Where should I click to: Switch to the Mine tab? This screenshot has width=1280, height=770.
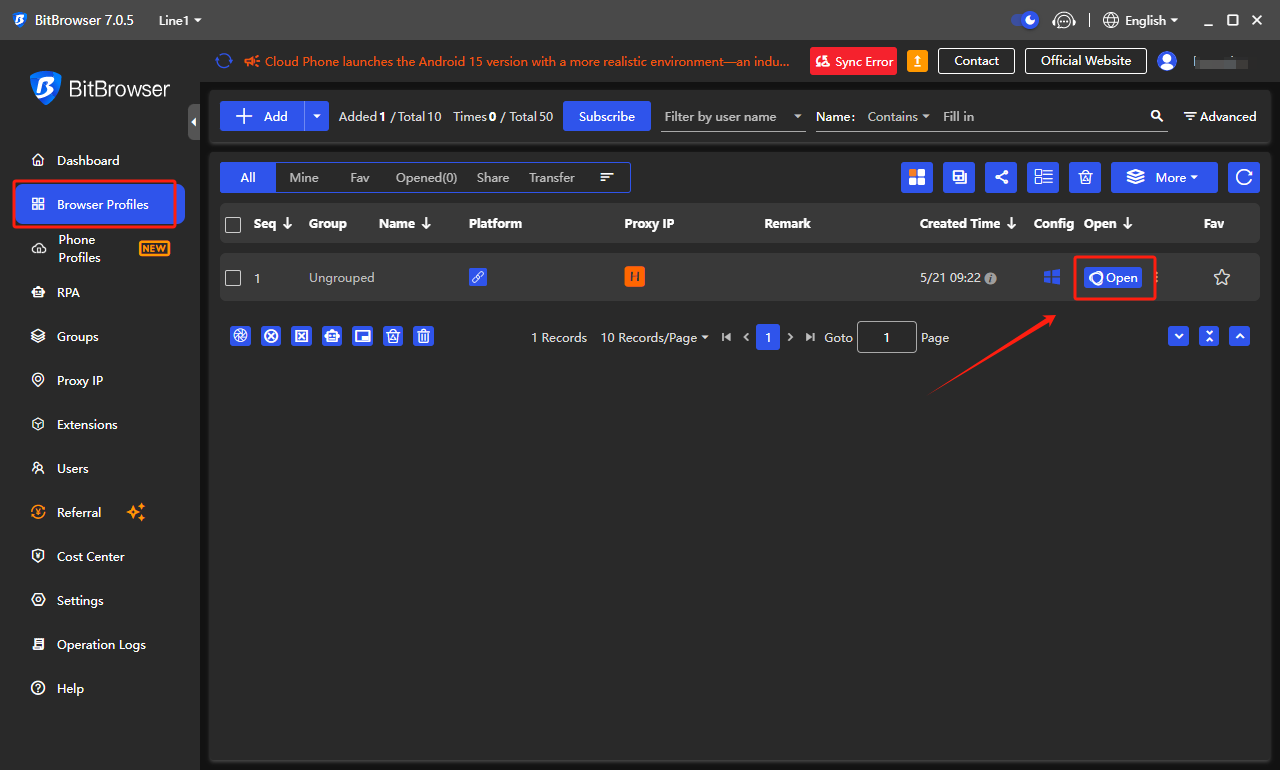[304, 177]
